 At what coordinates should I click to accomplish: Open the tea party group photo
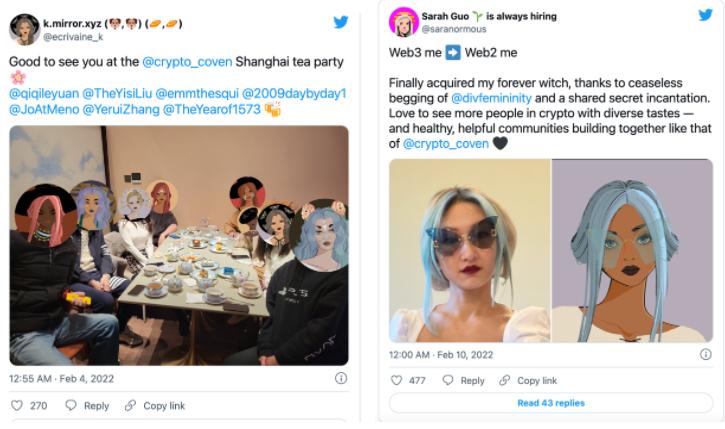point(179,245)
